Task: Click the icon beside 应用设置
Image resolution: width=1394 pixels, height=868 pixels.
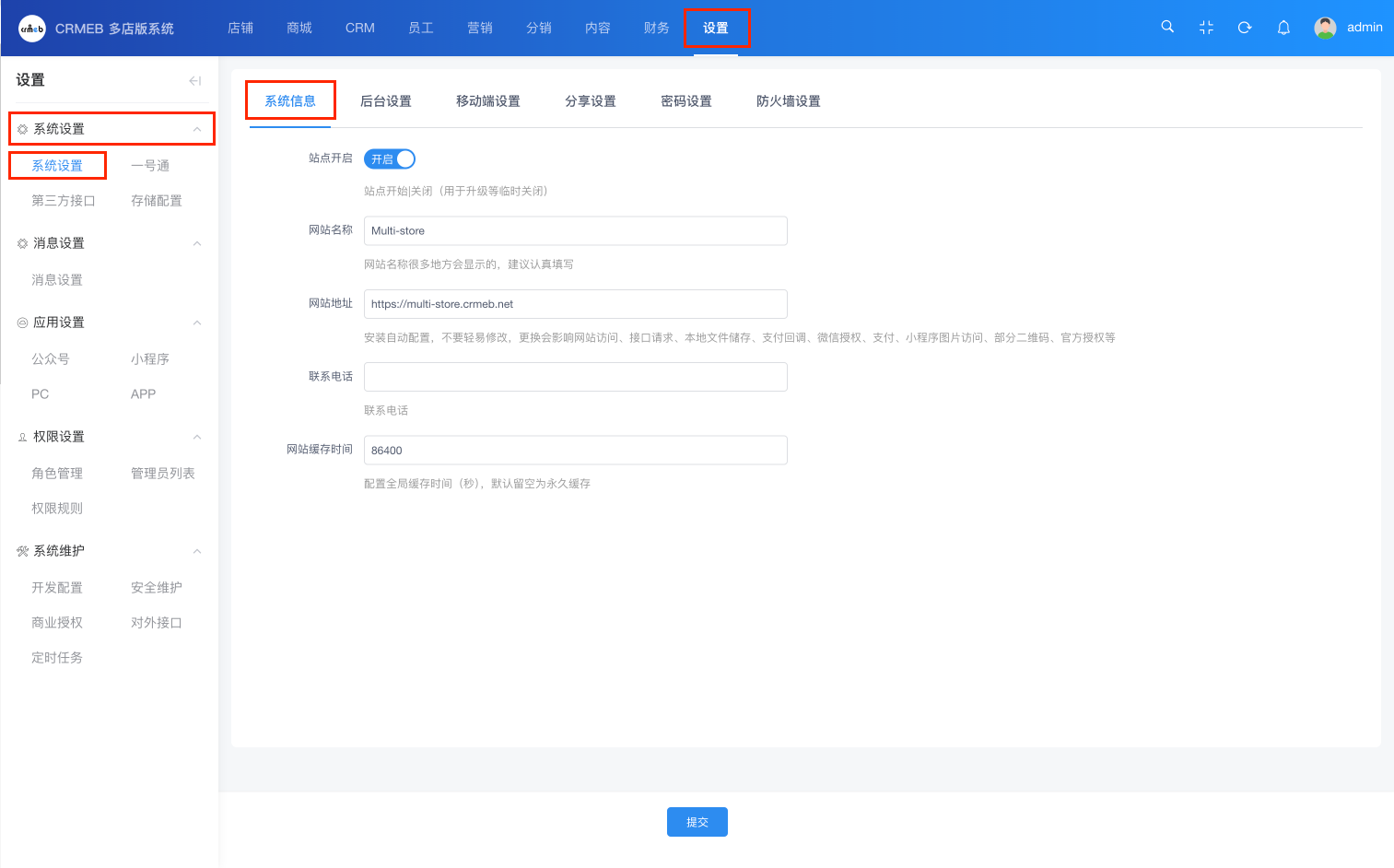Action: [23, 323]
